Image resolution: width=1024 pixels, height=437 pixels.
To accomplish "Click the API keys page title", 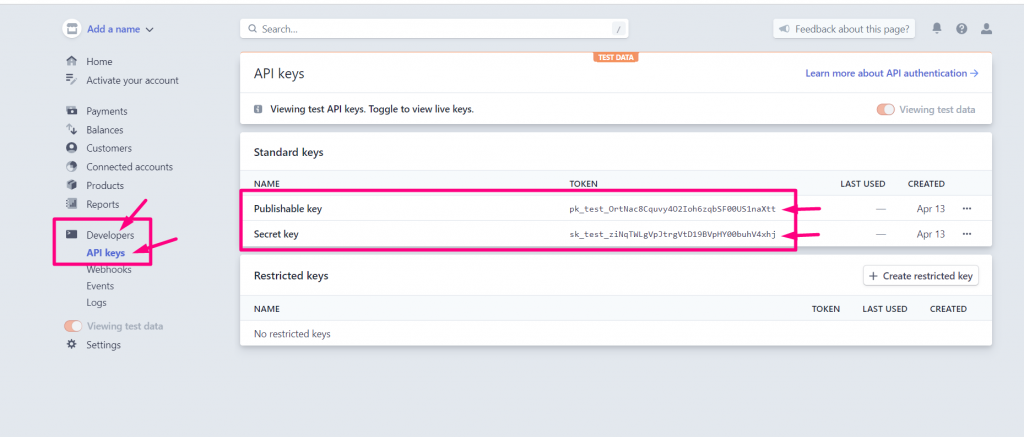I will pyautogui.click(x=279, y=74).
